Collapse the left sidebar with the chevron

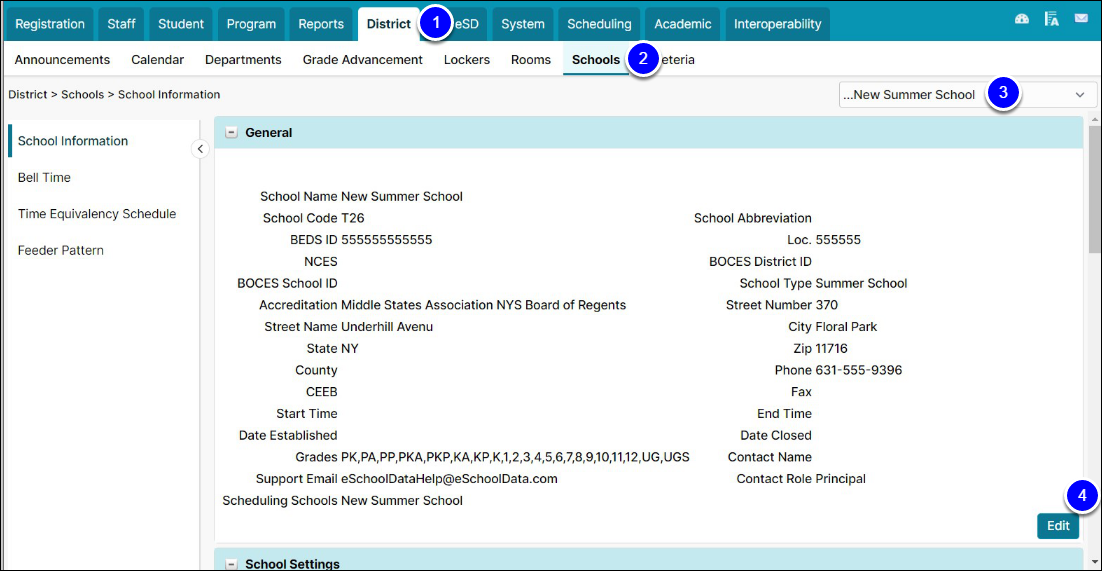tap(200, 148)
